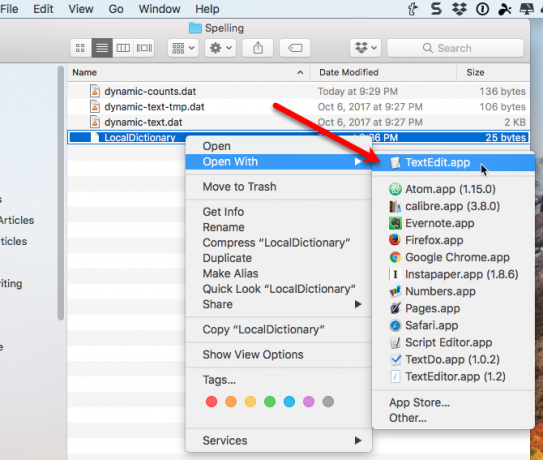Click the Edit Tags toolbar button
This screenshot has height=460, width=543.
coord(295,48)
